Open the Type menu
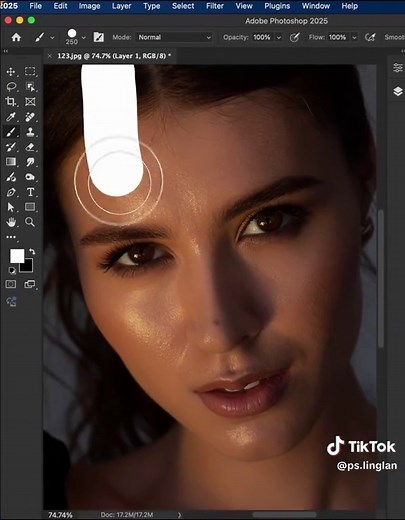The image size is (405, 520). (151, 6)
